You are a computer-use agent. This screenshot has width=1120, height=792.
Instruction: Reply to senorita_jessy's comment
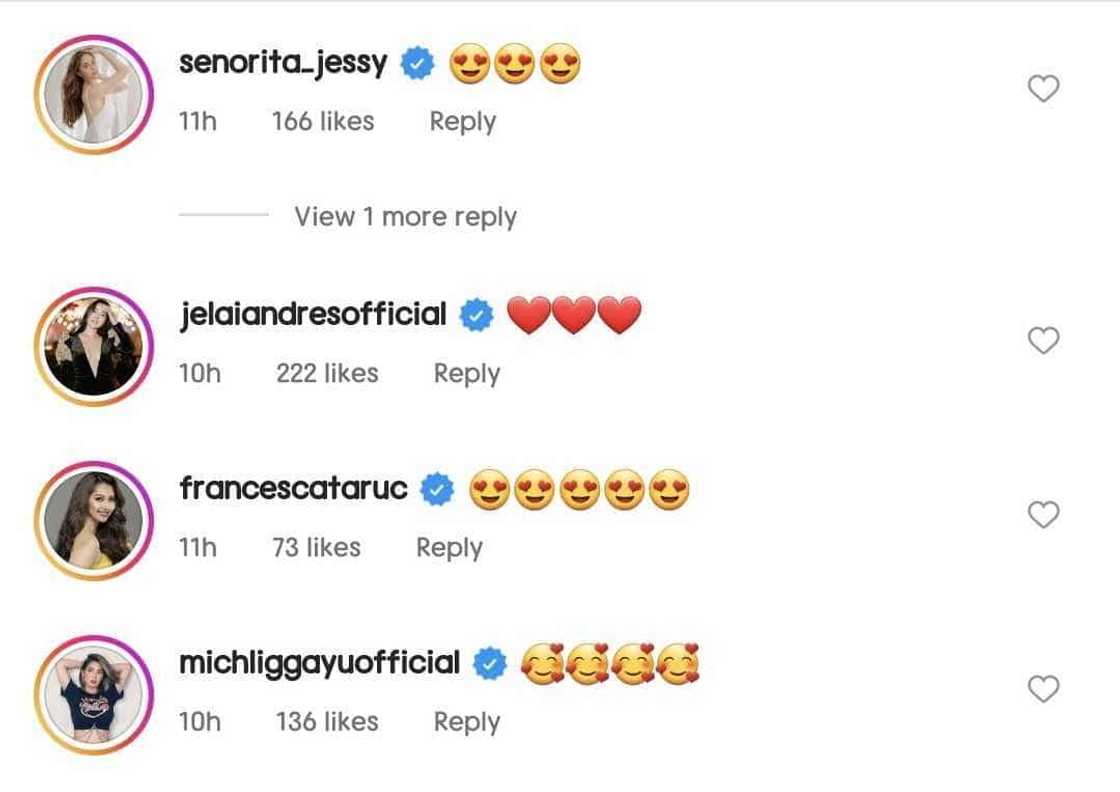point(462,122)
